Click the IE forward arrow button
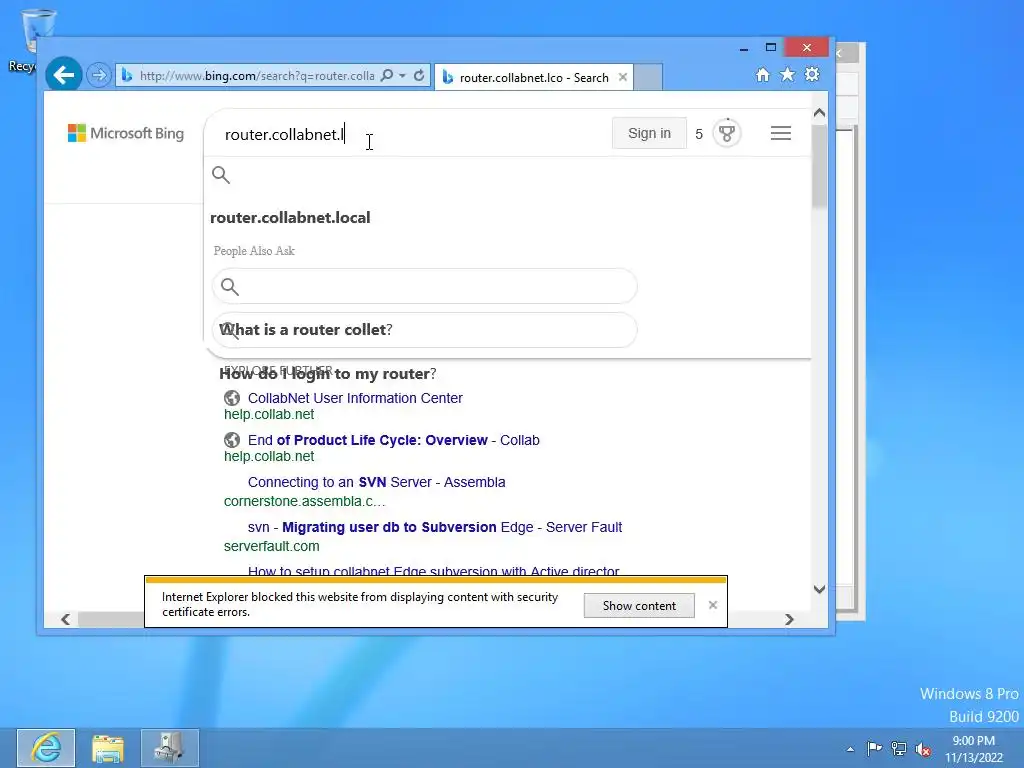 point(99,75)
